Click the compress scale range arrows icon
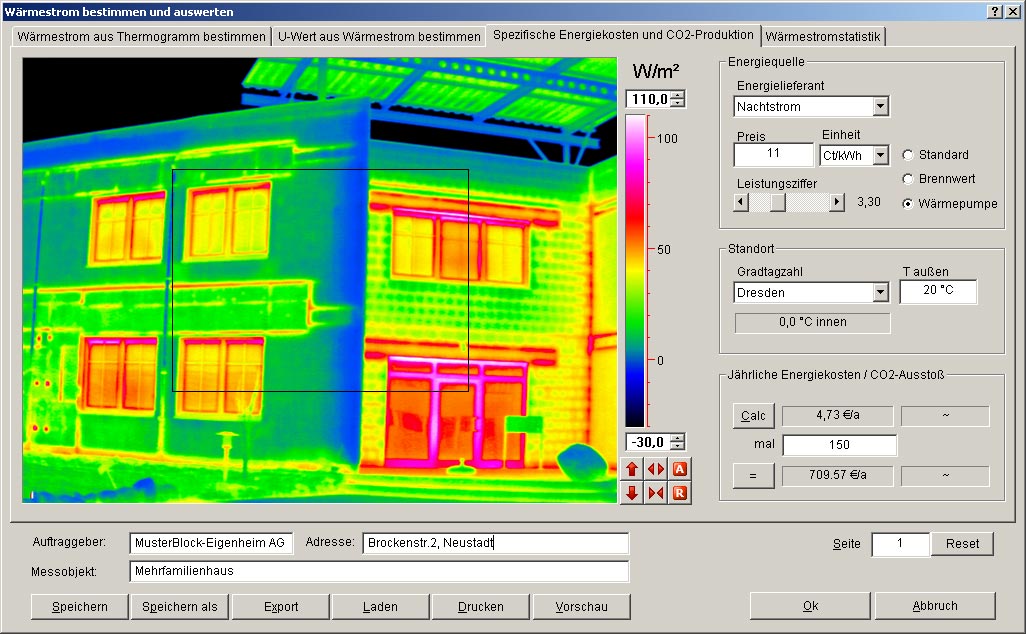This screenshot has height=634, width=1026. coord(656,492)
